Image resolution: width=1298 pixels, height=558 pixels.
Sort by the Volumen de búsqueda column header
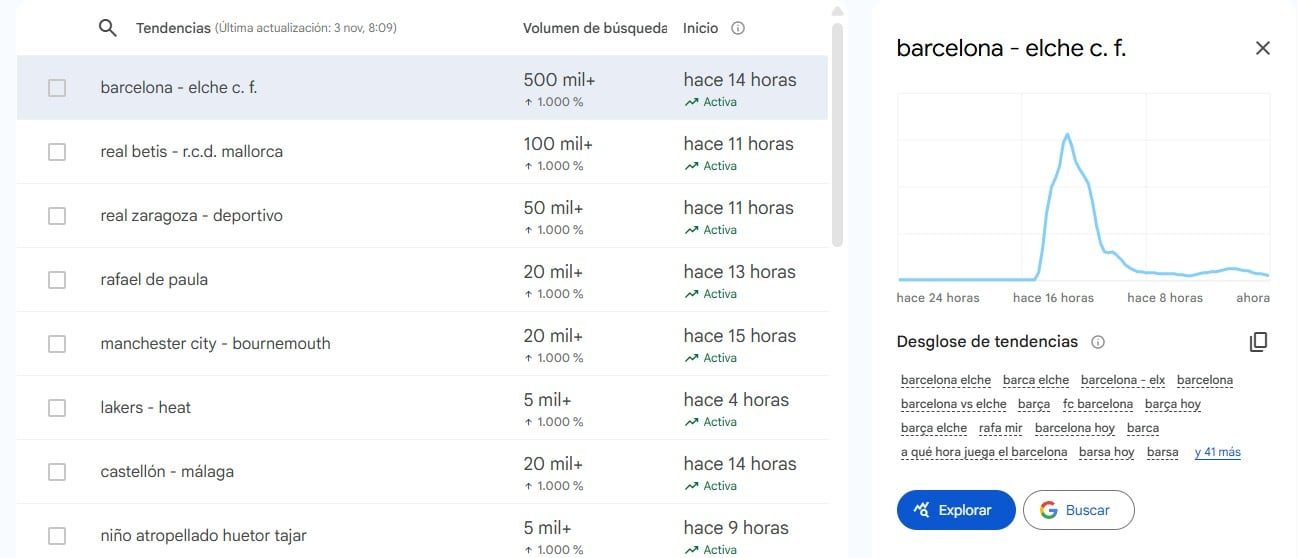594,28
